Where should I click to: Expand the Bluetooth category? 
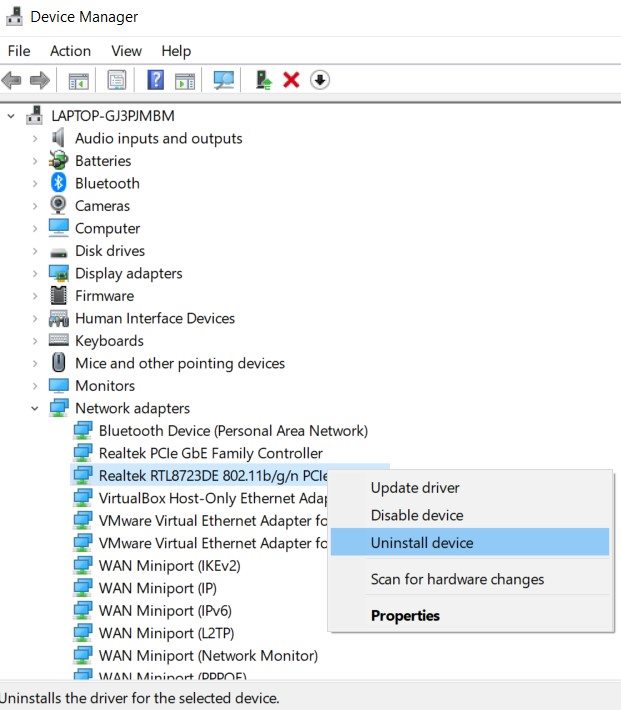coord(35,183)
